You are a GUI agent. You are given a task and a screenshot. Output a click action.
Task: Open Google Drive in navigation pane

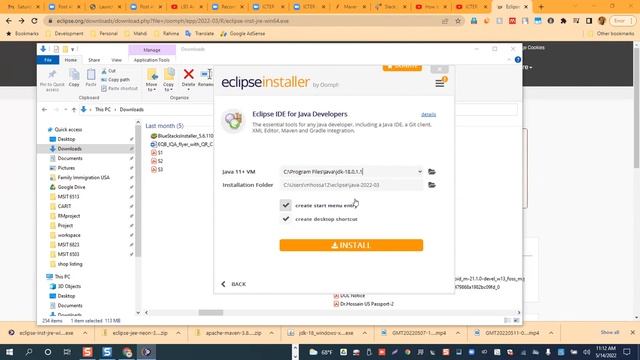(71, 187)
